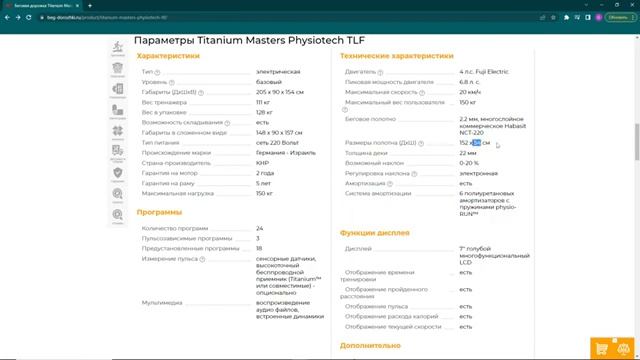The height and width of the screenshot is (360, 640).
Task: Click the Мультимедиа row label
Action: [162, 303]
